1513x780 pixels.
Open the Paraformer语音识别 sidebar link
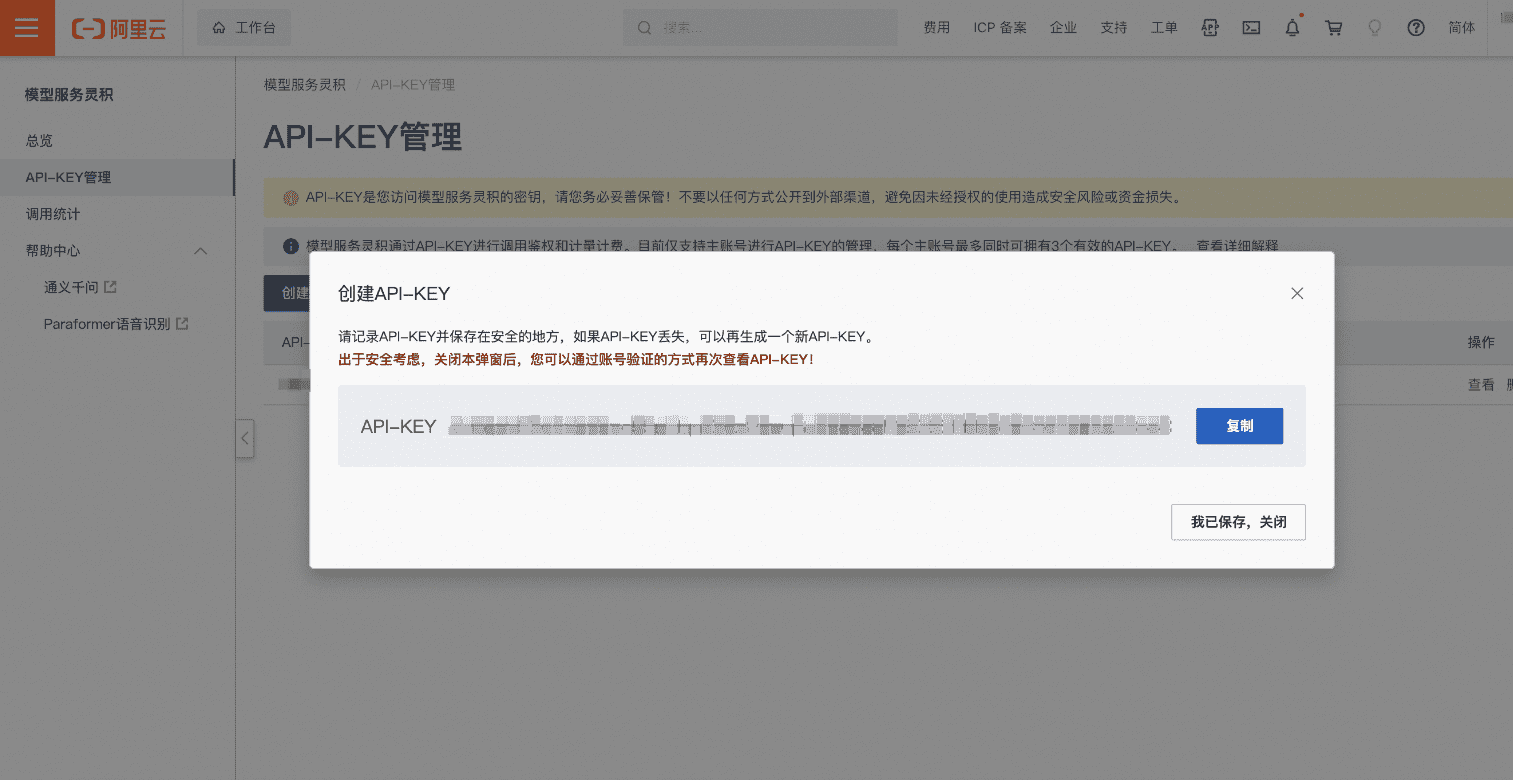pos(109,323)
